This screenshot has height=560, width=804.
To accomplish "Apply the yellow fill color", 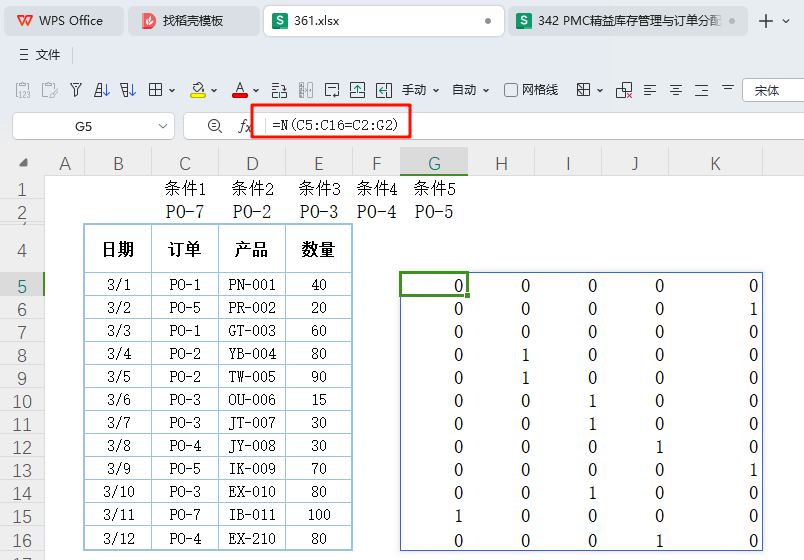I will coord(197,90).
